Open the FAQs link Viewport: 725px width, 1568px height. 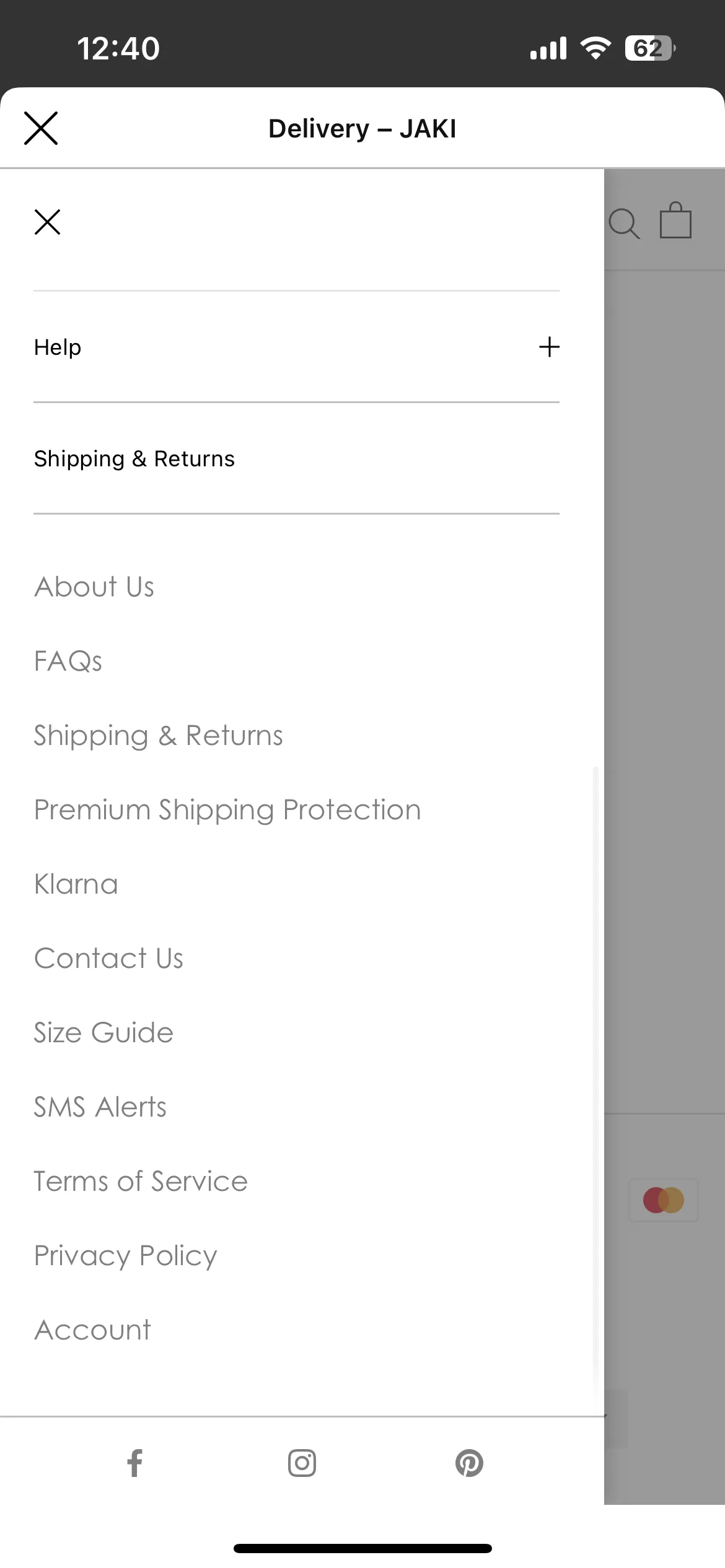click(x=68, y=661)
